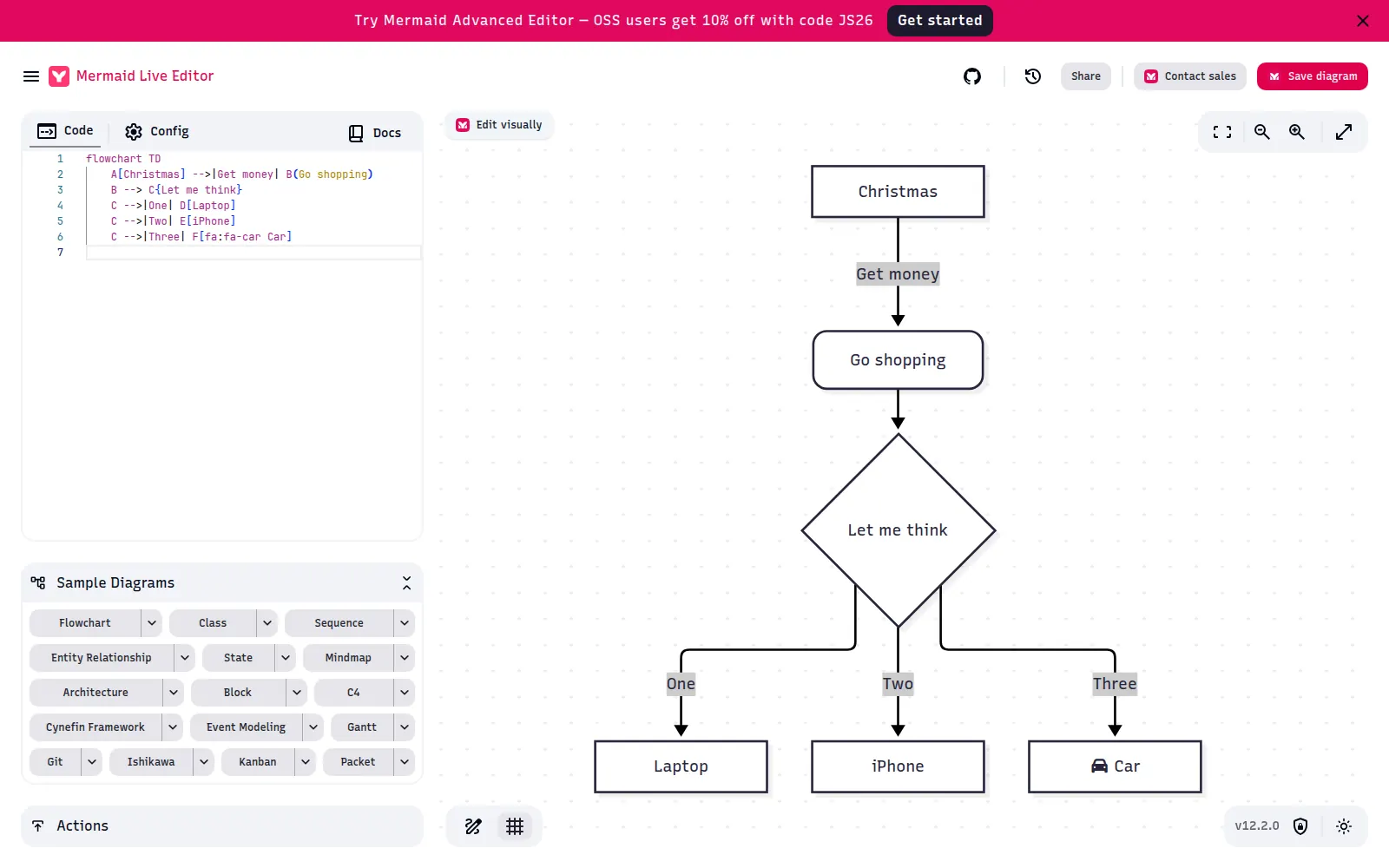Click the Let me think diamond node
Screen dimensions: 1389x868
[x=899, y=530]
